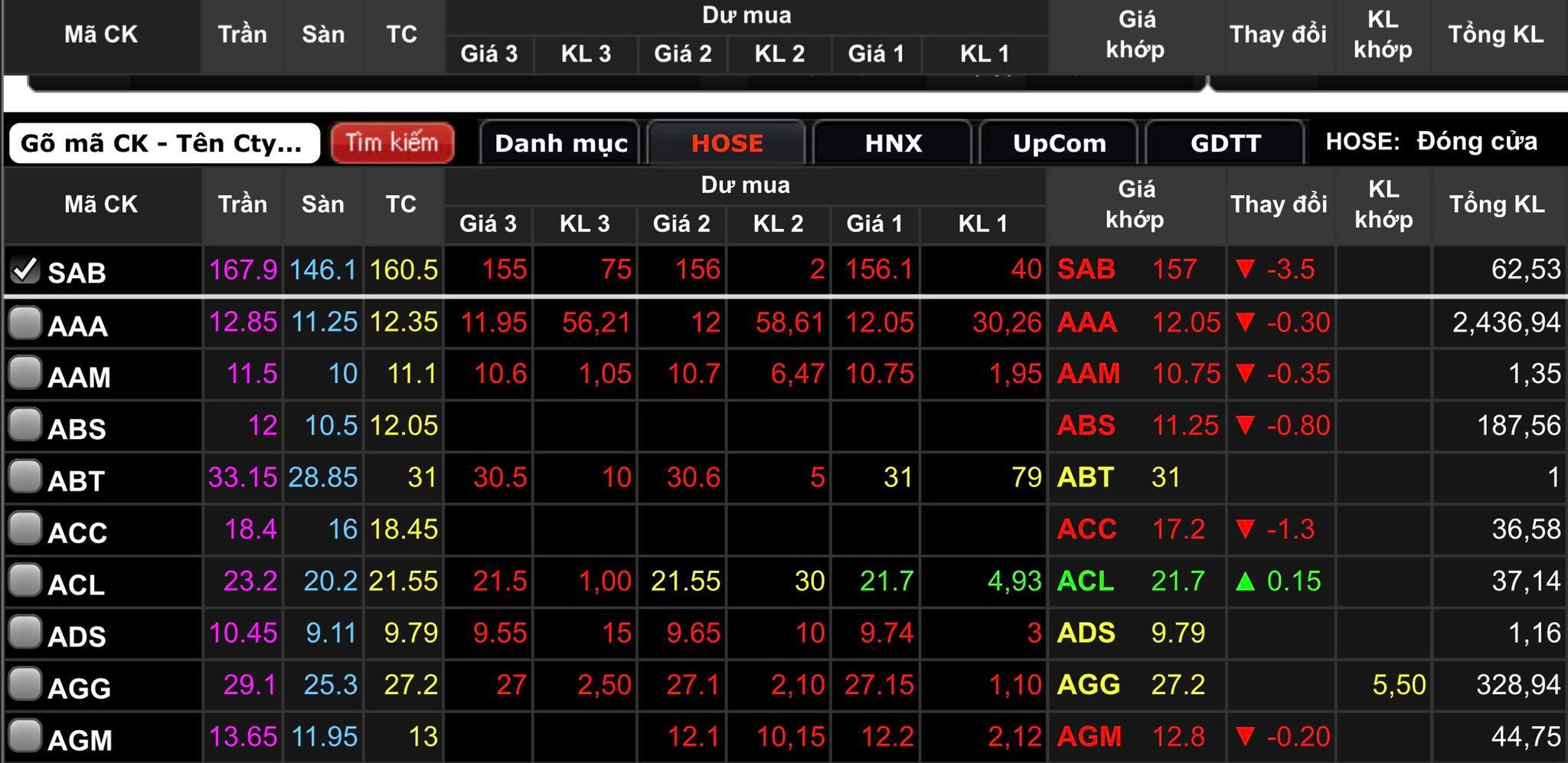1568x763 pixels.
Task: Click the red down triangle for AGM
Action: pyautogui.click(x=1246, y=737)
